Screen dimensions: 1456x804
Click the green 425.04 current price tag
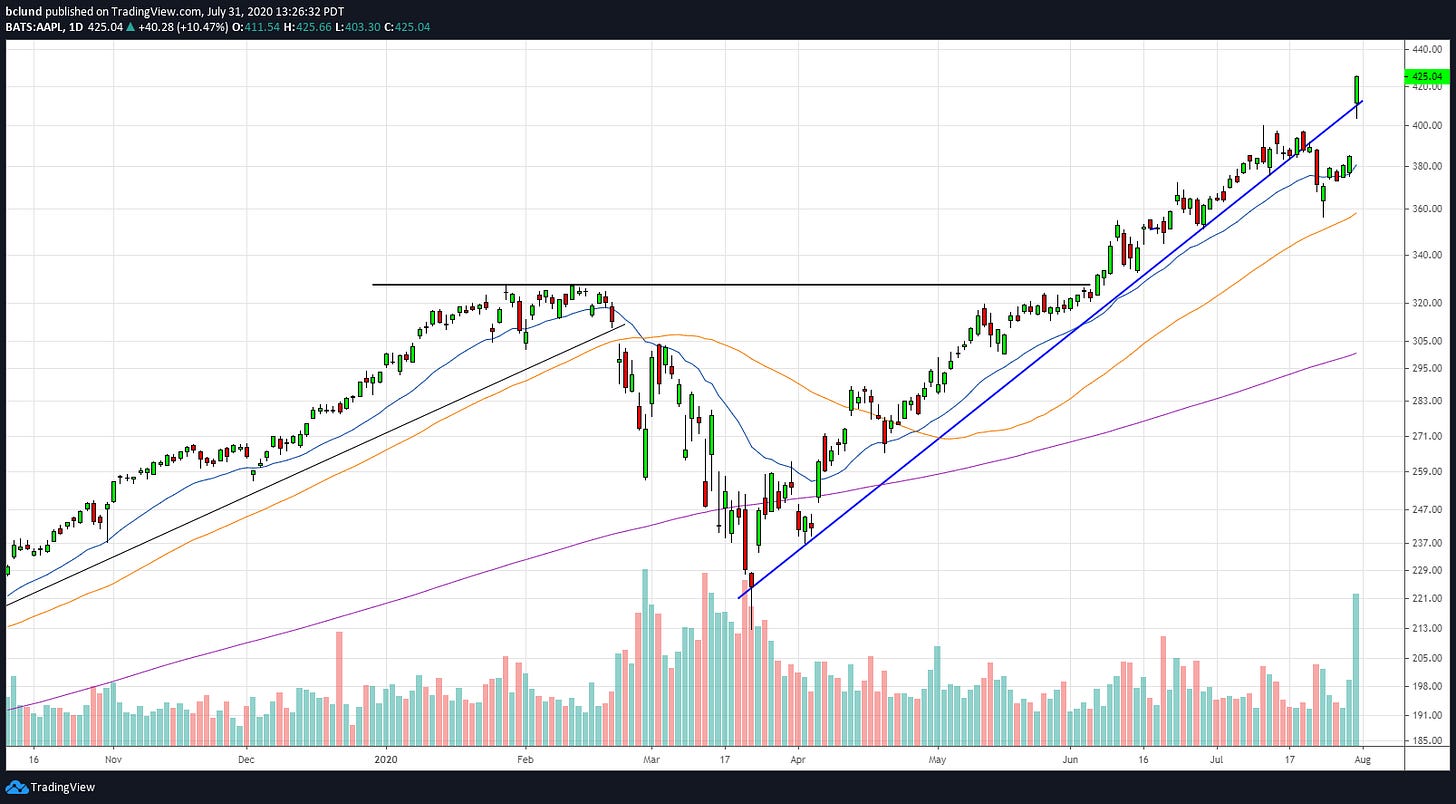click(1427, 76)
